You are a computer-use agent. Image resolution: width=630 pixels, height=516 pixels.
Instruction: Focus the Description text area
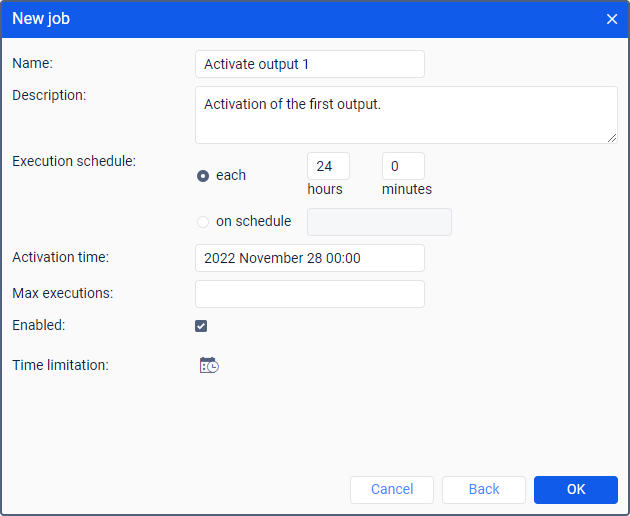[406, 114]
